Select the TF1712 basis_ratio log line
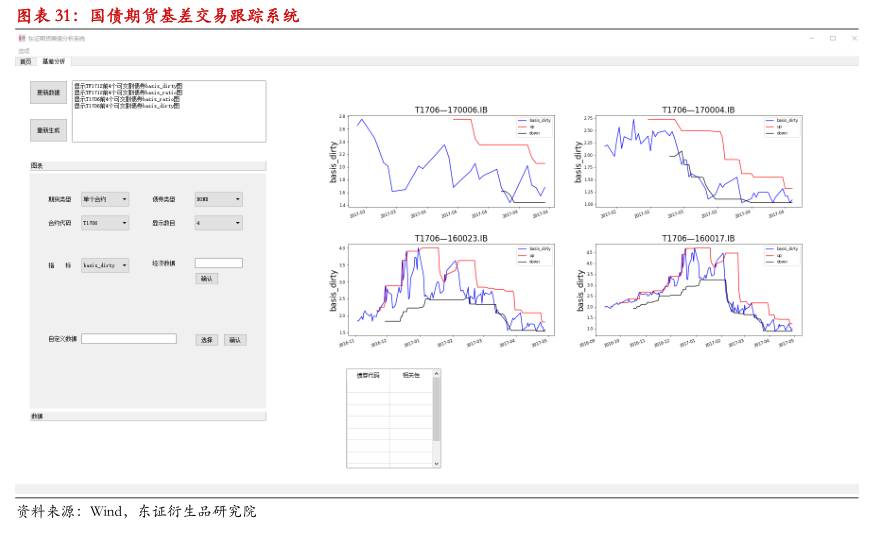 click(x=128, y=93)
